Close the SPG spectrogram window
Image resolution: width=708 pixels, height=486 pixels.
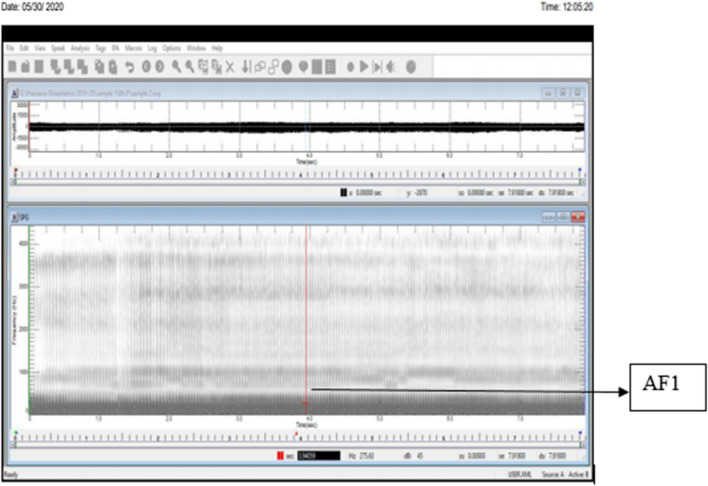pos(578,217)
